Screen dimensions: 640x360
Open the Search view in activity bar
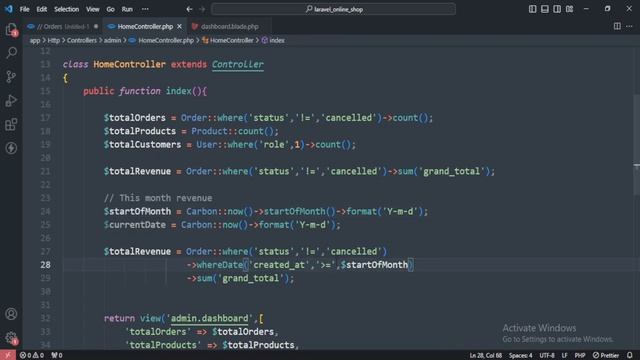point(11,52)
